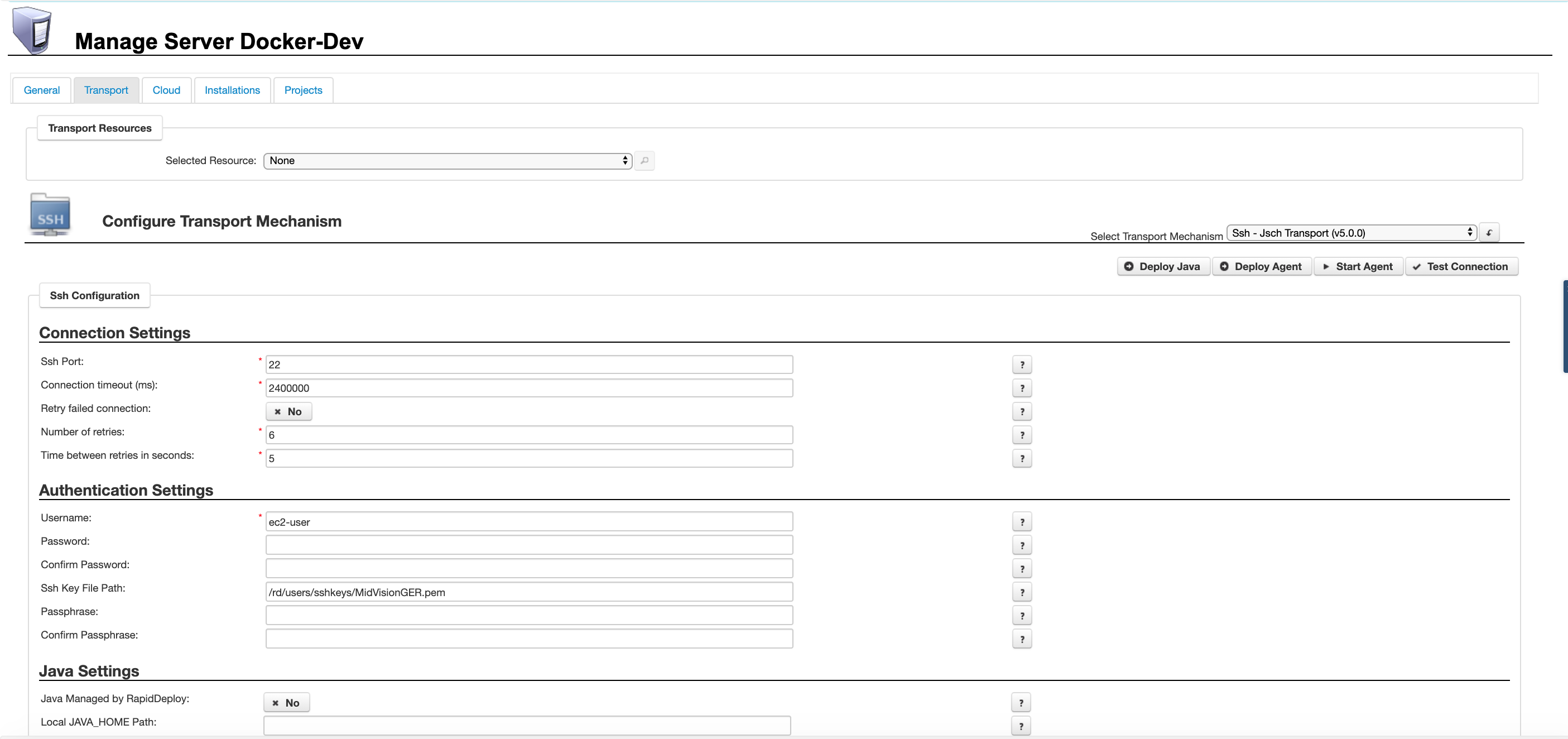Image resolution: width=1568 pixels, height=739 pixels.
Task: Open the Select Transport Mechanism dropdown
Action: click(1351, 233)
